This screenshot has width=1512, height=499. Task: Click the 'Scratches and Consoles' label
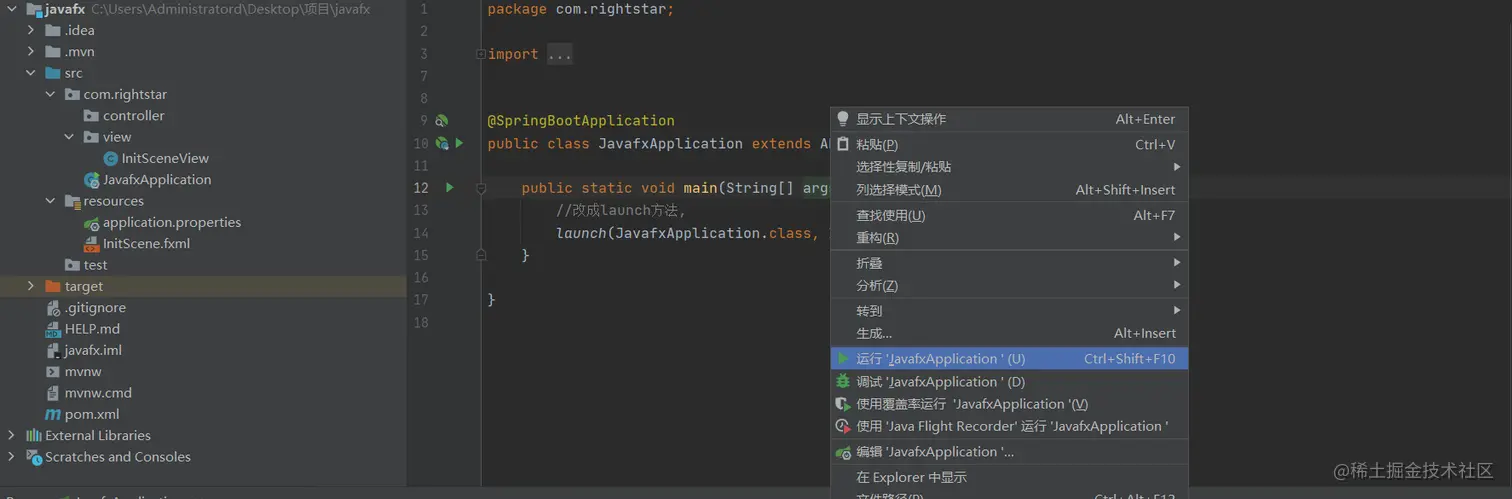[x=118, y=457]
